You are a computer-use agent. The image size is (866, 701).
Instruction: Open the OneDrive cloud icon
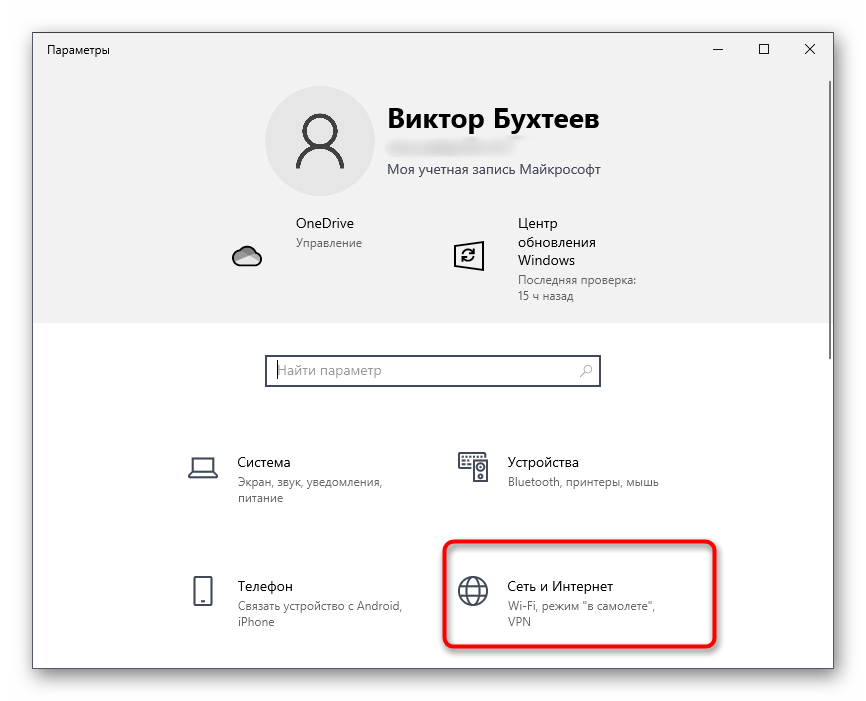247,256
